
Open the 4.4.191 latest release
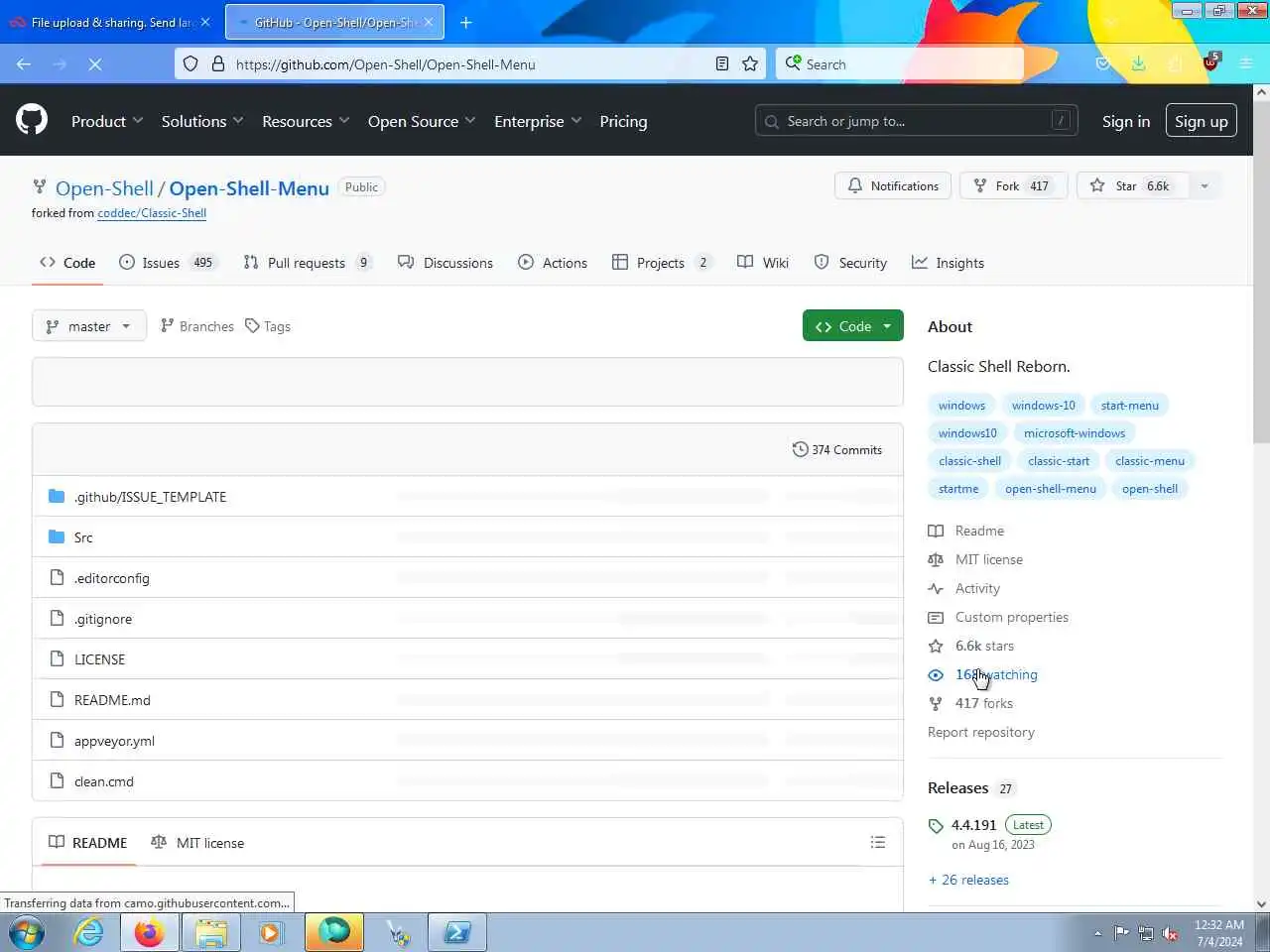[973, 825]
